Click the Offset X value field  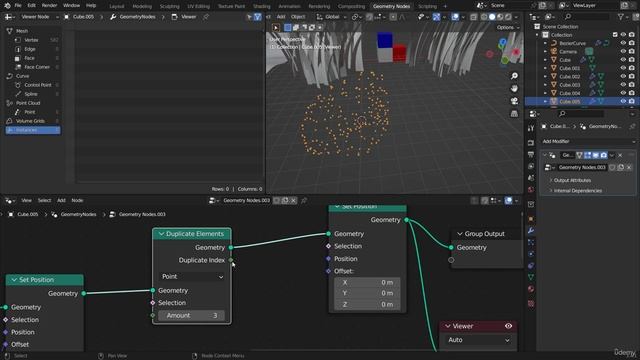[x=367, y=282]
